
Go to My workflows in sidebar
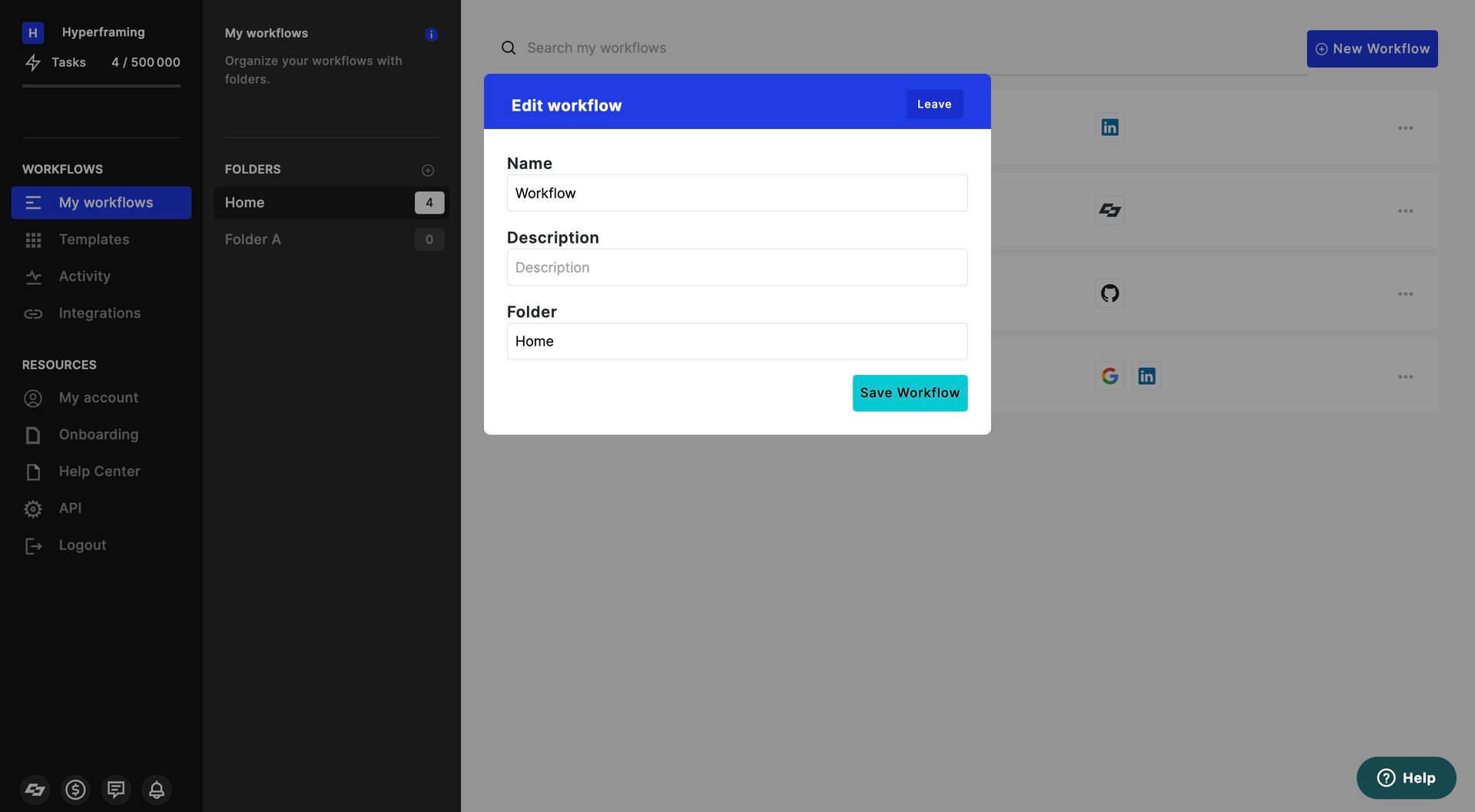click(x=101, y=203)
